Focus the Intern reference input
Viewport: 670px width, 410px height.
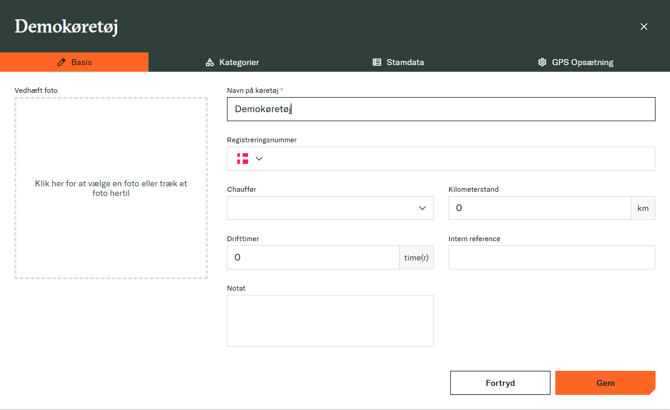[x=551, y=257]
